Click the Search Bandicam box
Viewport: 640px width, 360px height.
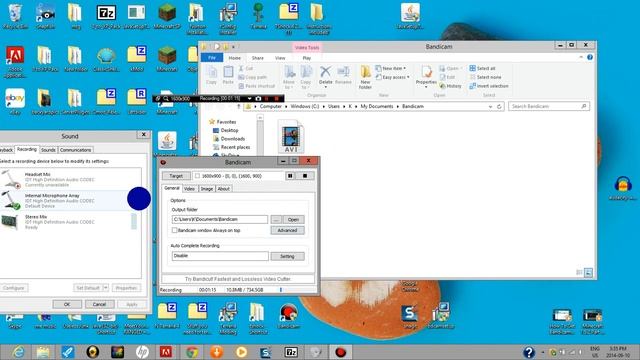[x=549, y=106]
